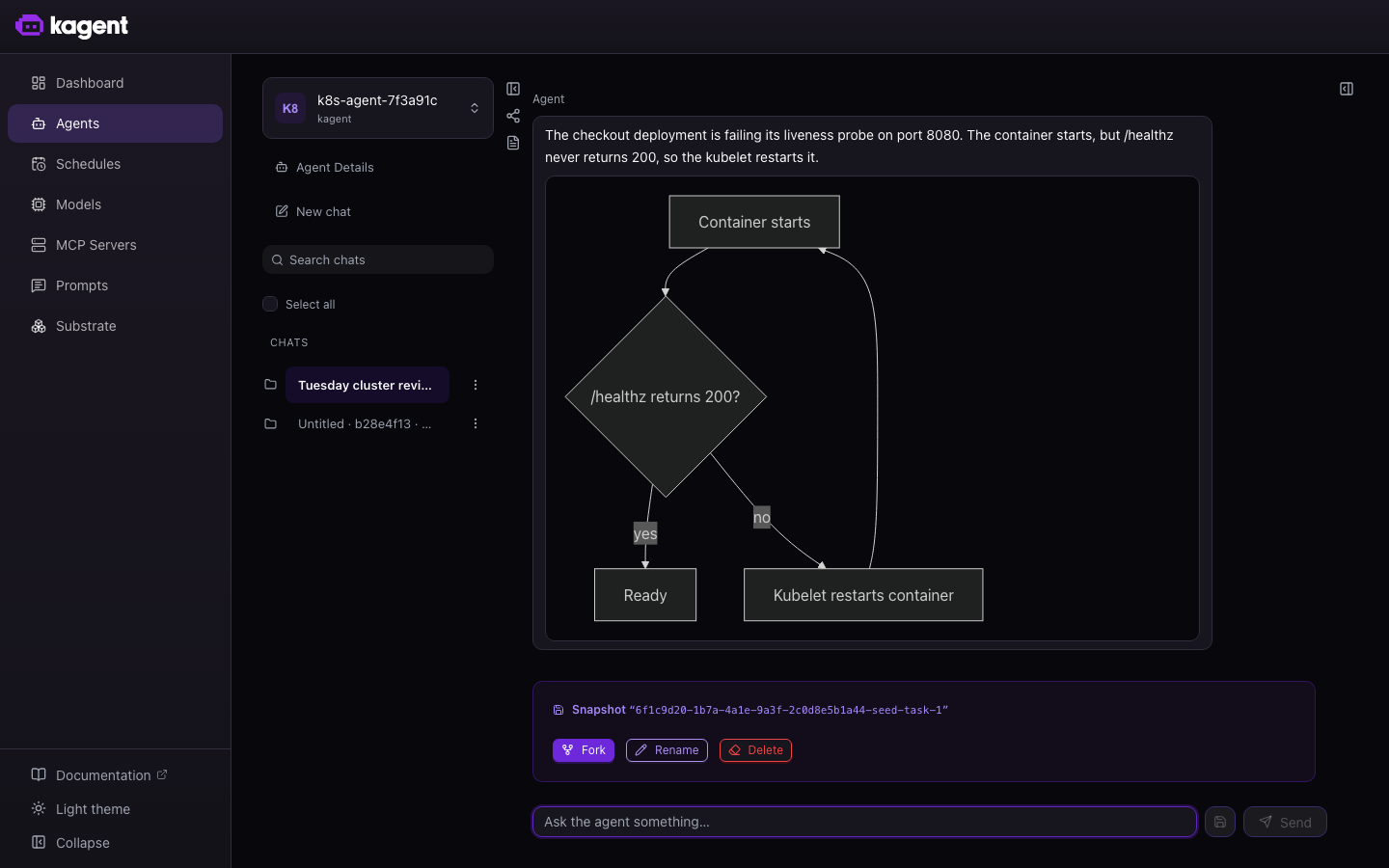Image resolution: width=1389 pixels, height=868 pixels.
Task: Open the k8s-agent-7f3a91c agent selector
Action: [x=378, y=108]
